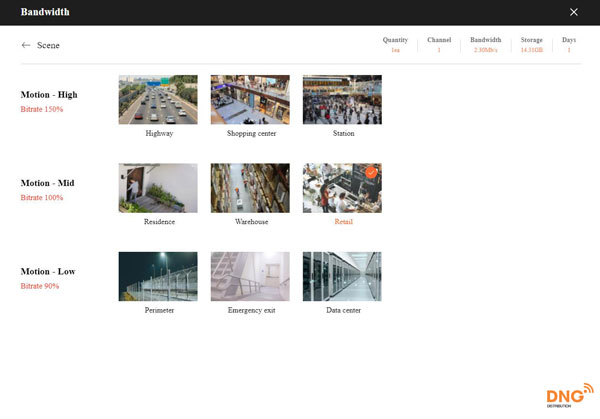Pick the Station scene thumbnail

342,99
